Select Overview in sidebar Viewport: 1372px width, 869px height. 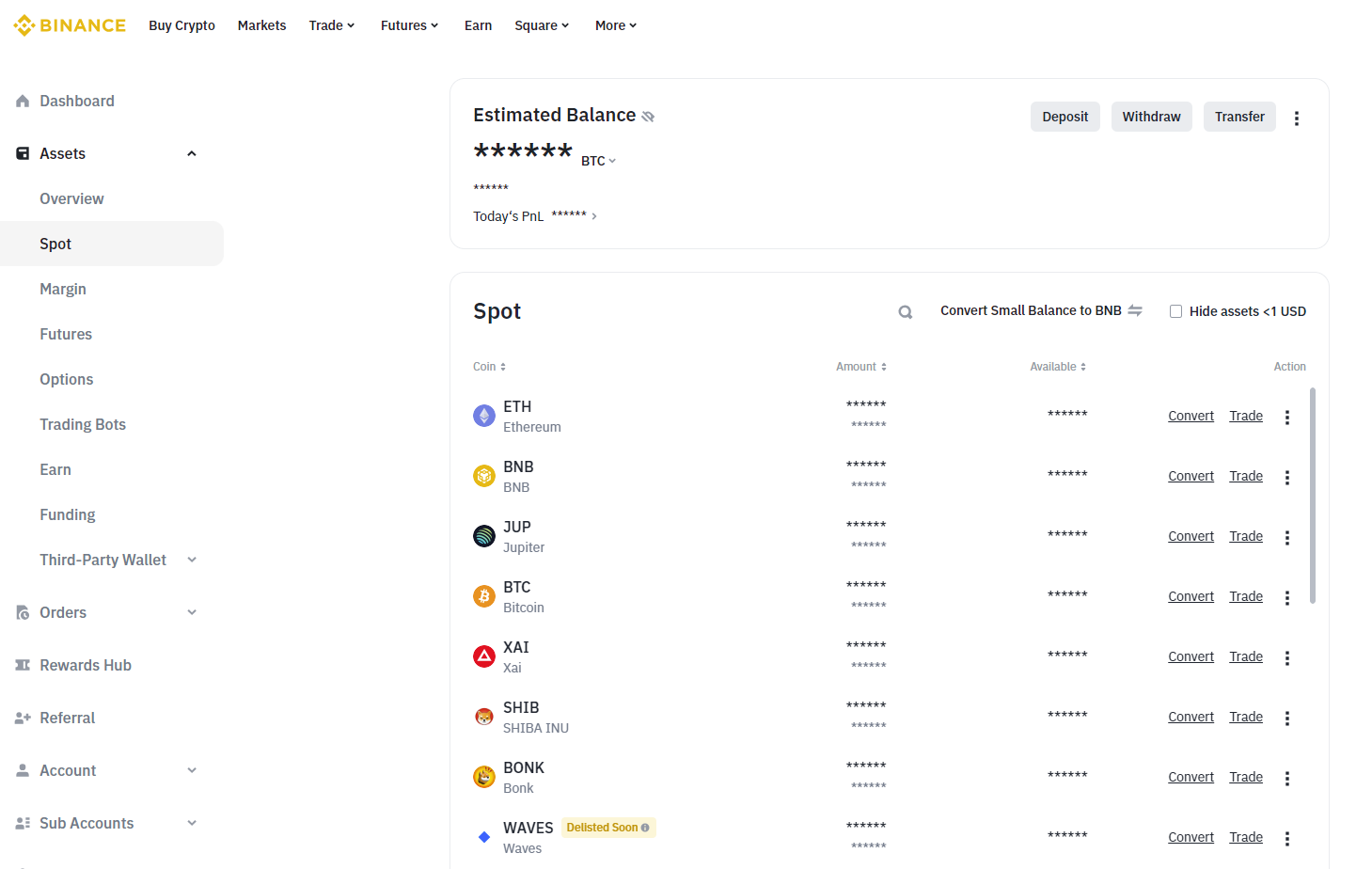71,198
